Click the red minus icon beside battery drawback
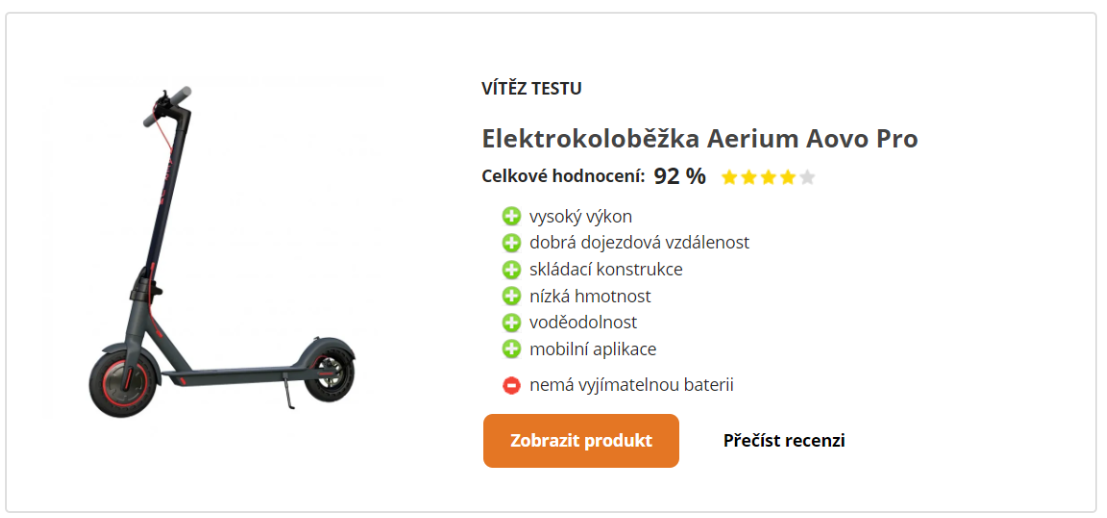 tap(512, 385)
